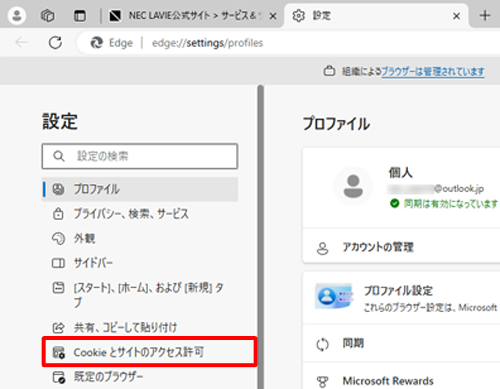The image size is (500, 389).
Task: Open 既定のブラウザー settings
Action: 140,377
